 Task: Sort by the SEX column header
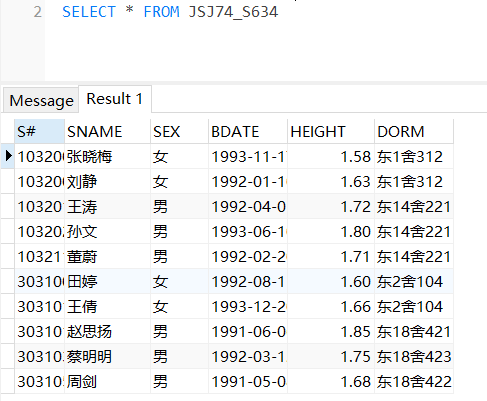tap(179, 131)
